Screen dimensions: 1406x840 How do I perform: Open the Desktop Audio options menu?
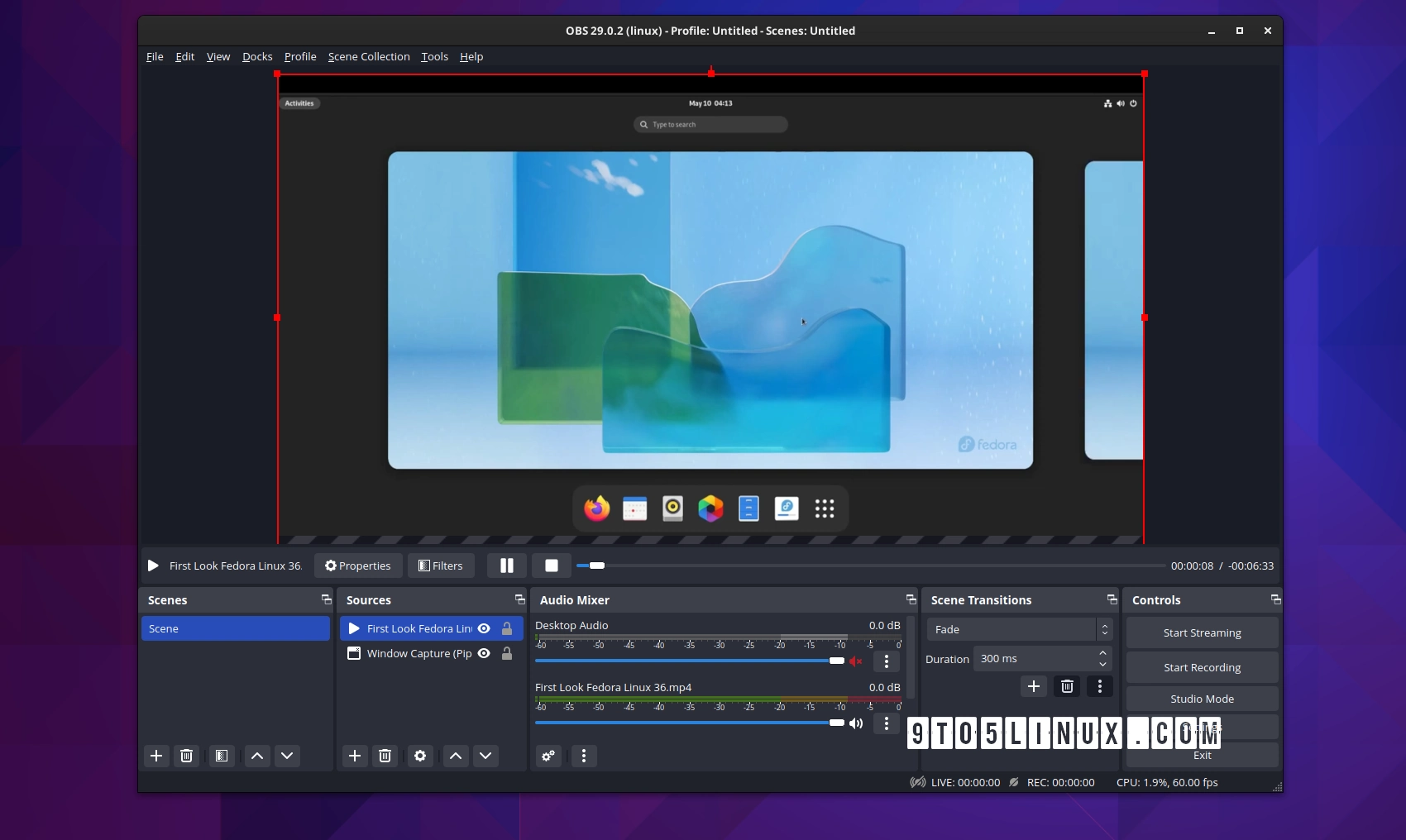886,661
